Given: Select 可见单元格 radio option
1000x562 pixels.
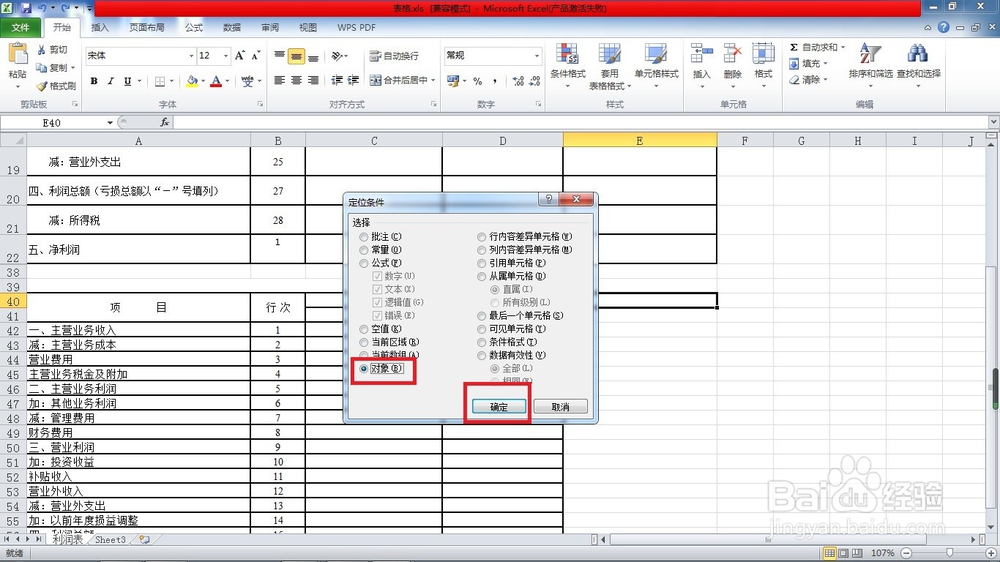Looking at the screenshot, I should [x=482, y=329].
